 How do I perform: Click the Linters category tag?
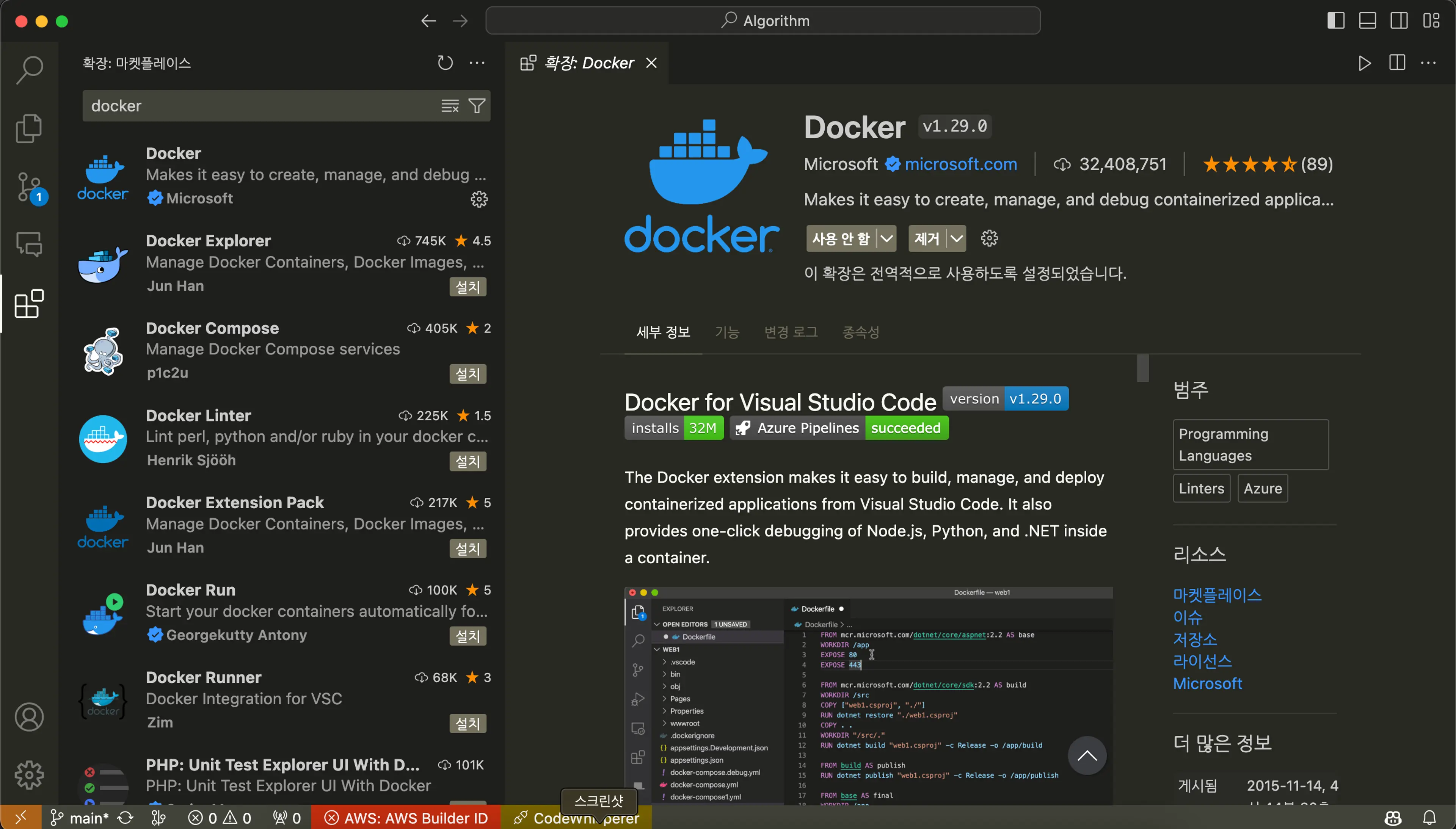point(1202,488)
